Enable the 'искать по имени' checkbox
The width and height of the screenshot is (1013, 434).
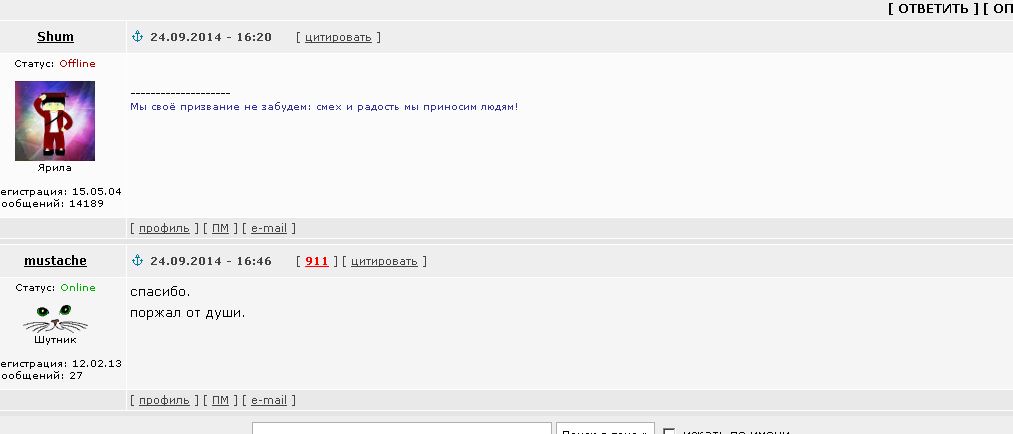point(670,430)
